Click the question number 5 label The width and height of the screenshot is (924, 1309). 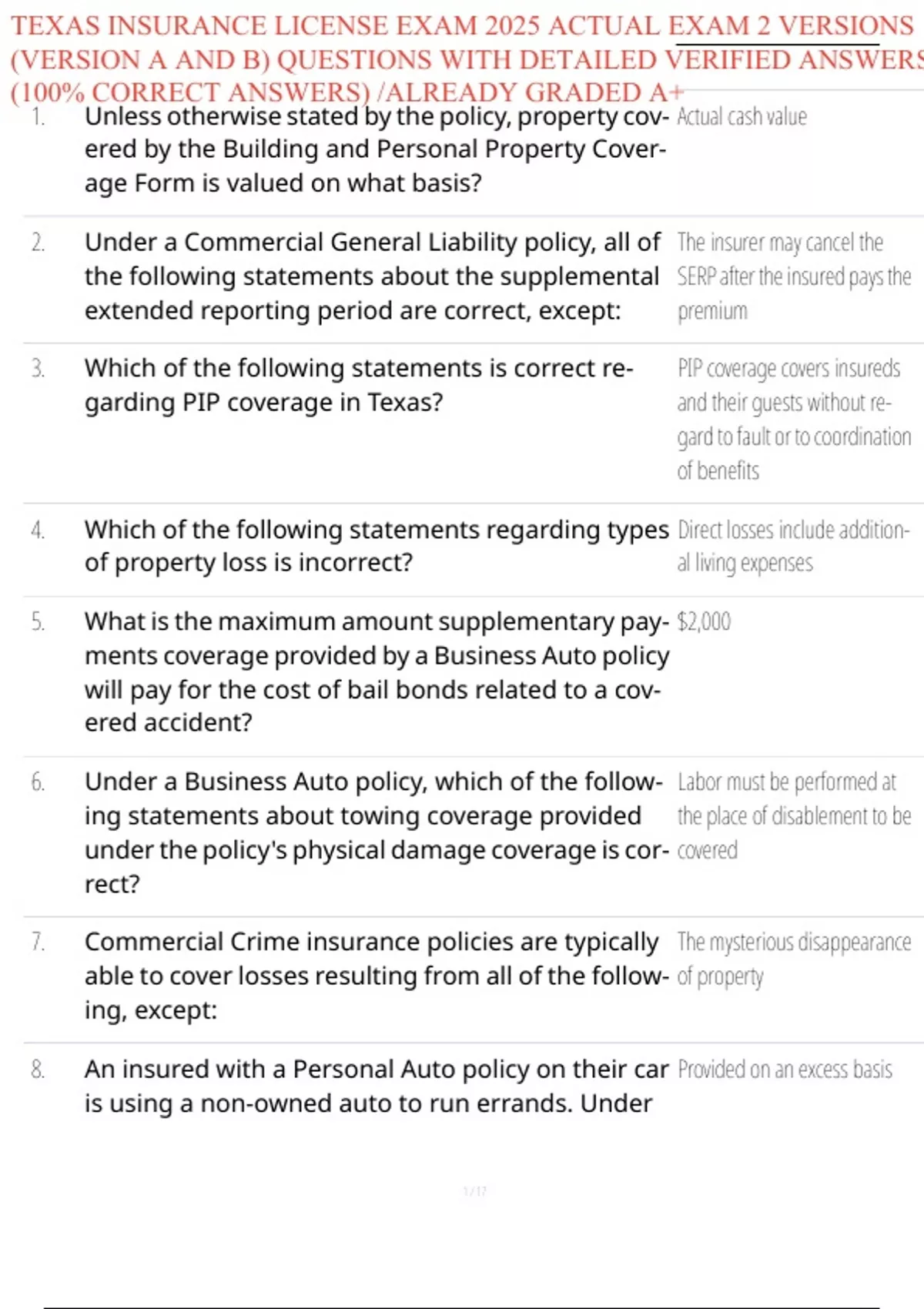(x=38, y=621)
